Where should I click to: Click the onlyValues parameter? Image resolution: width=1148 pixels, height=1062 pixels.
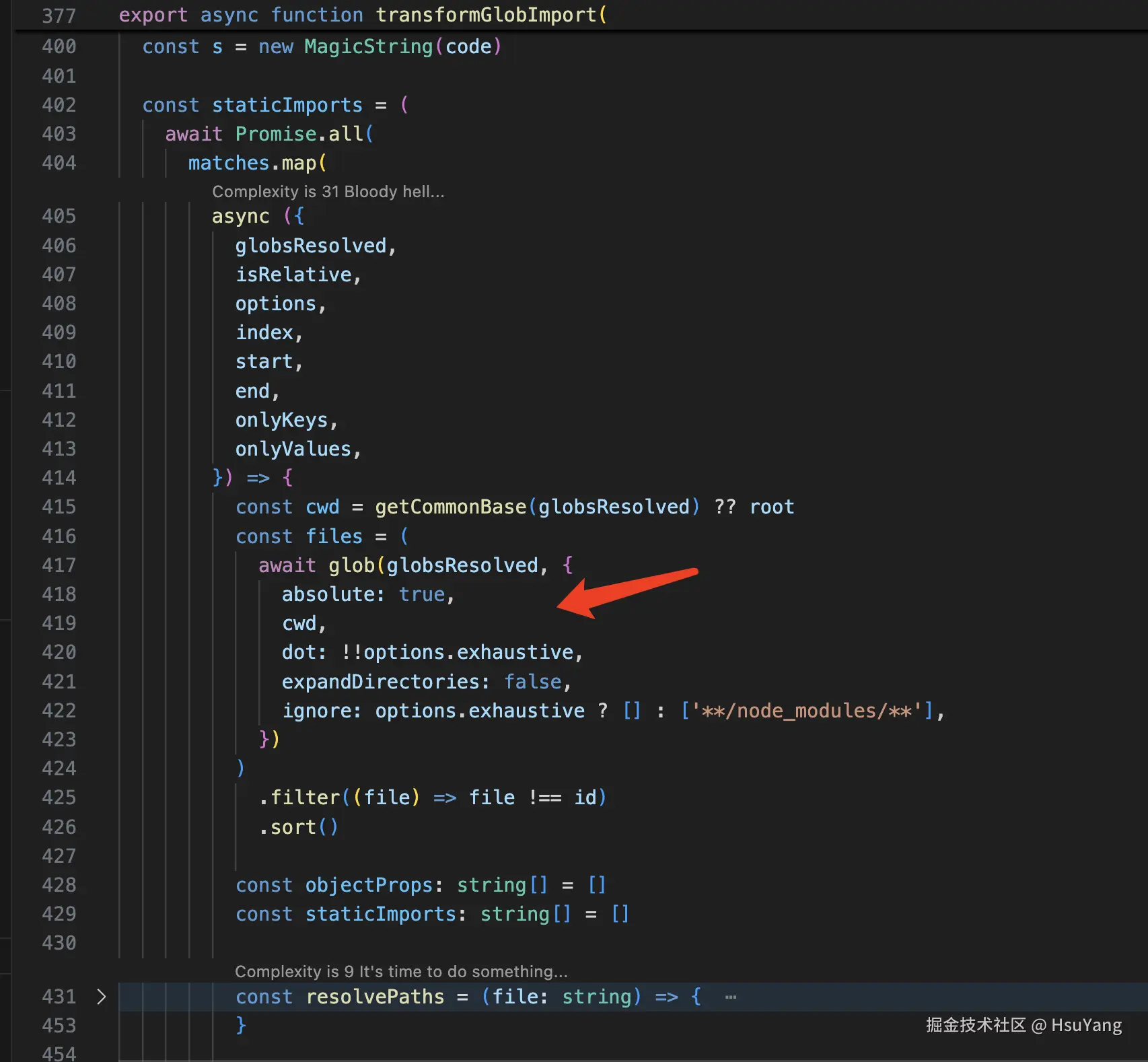pyautogui.click(x=293, y=449)
